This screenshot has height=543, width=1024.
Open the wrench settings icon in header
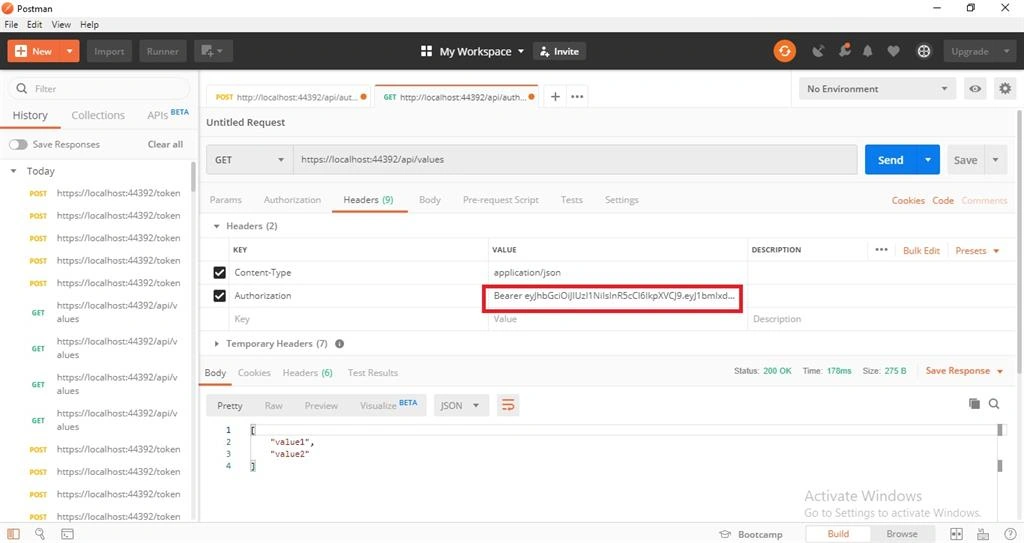(844, 50)
